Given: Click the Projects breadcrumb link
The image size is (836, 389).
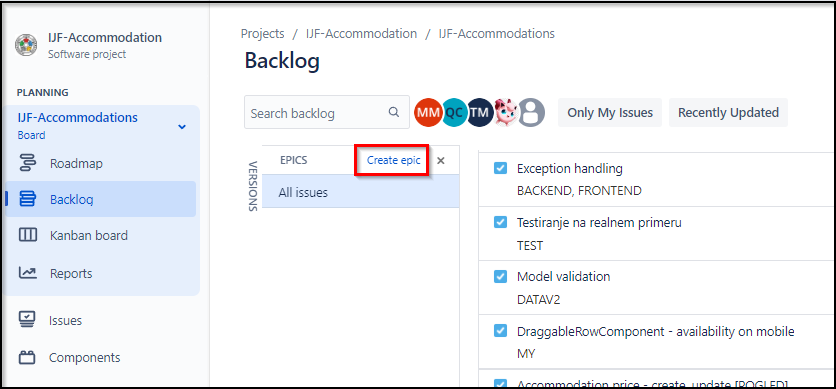Looking at the screenshot, I should 263,34.
